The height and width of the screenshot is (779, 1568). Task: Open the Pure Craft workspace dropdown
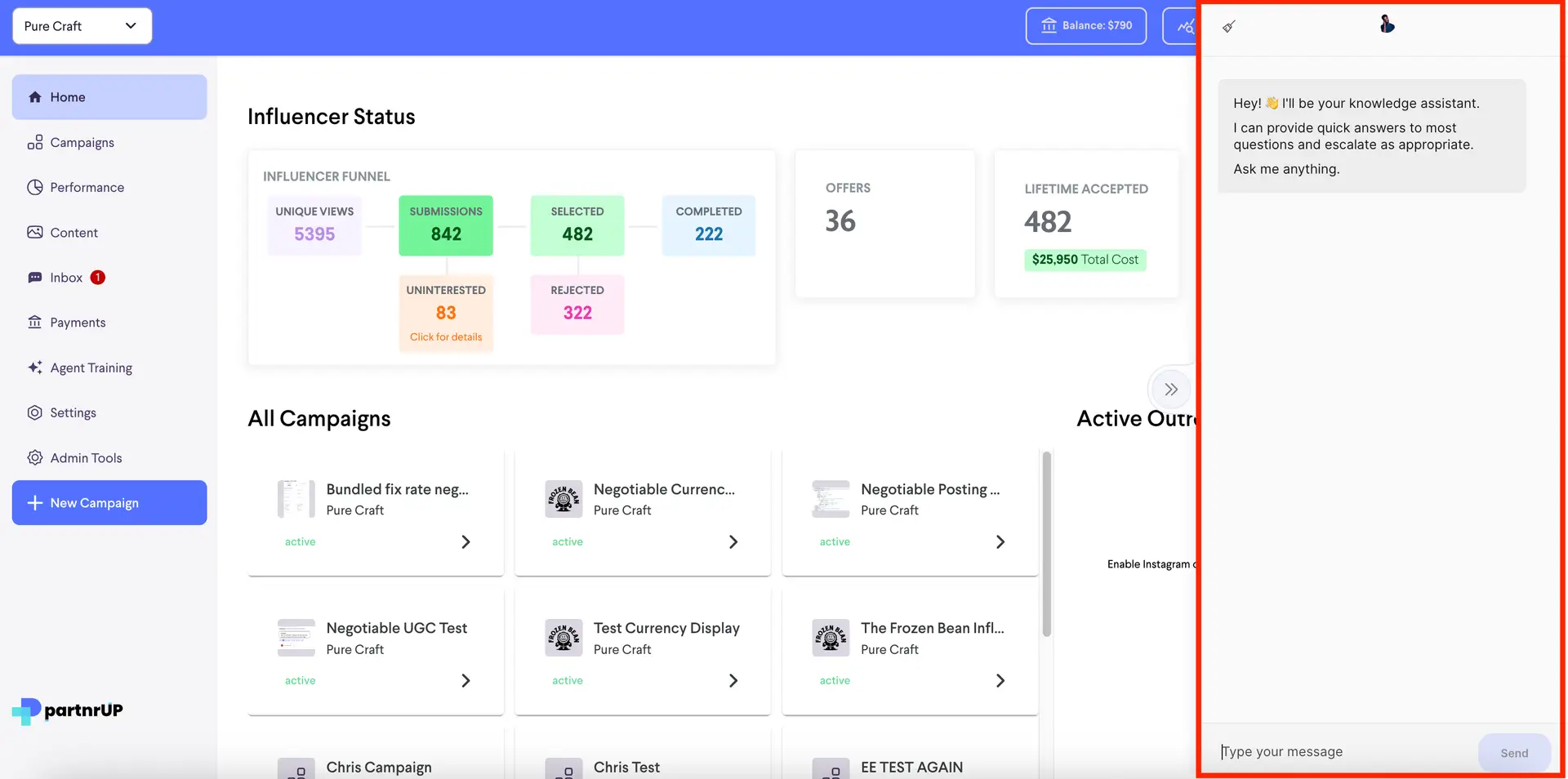tap(81, 25)
